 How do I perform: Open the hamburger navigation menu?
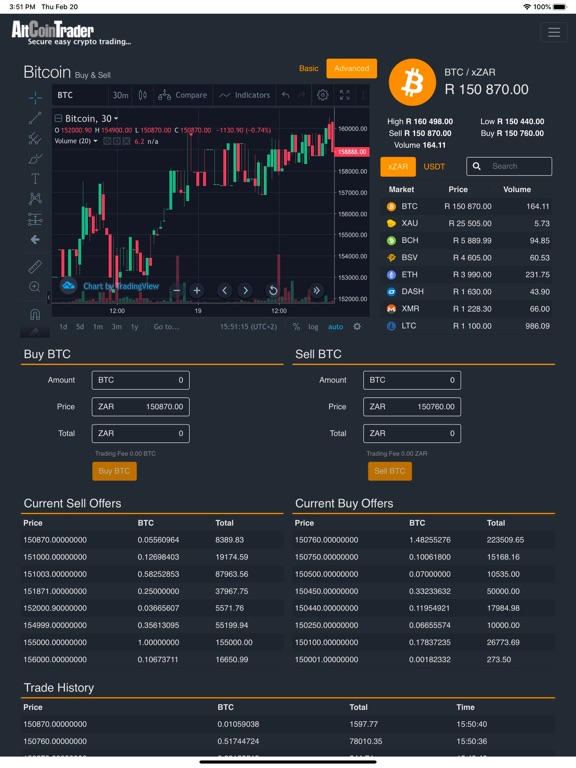[554, 32]
